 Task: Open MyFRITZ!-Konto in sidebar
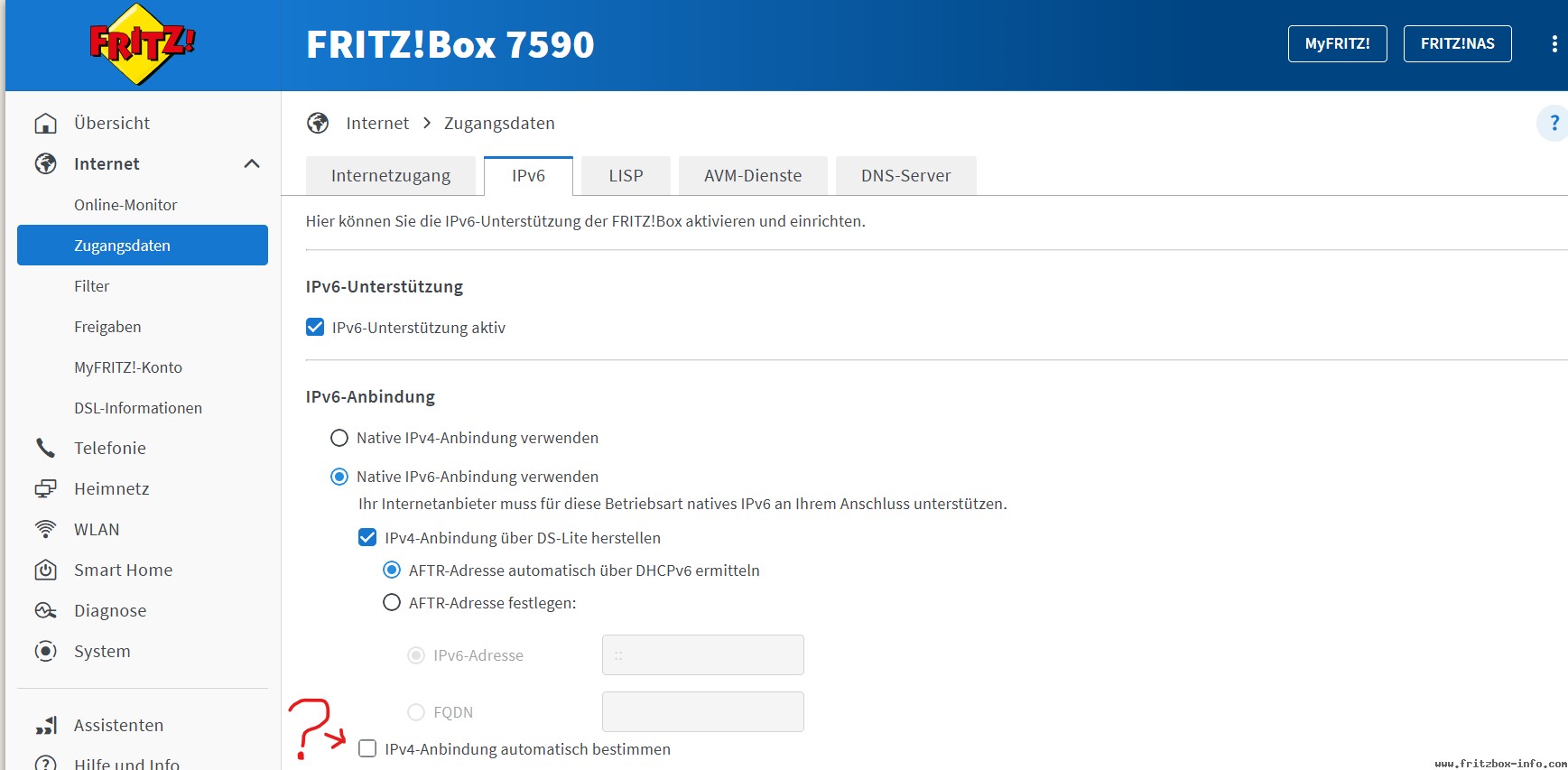tap(128, 367)
